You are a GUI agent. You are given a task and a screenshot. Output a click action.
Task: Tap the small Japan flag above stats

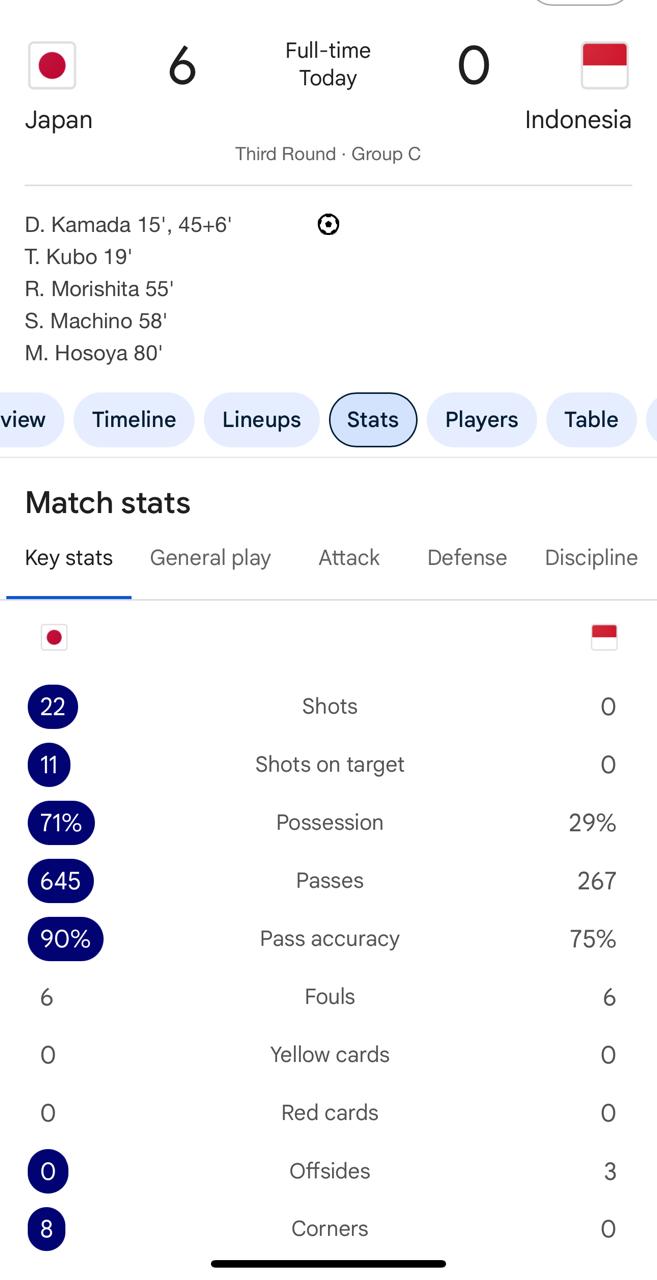point(54,638)
